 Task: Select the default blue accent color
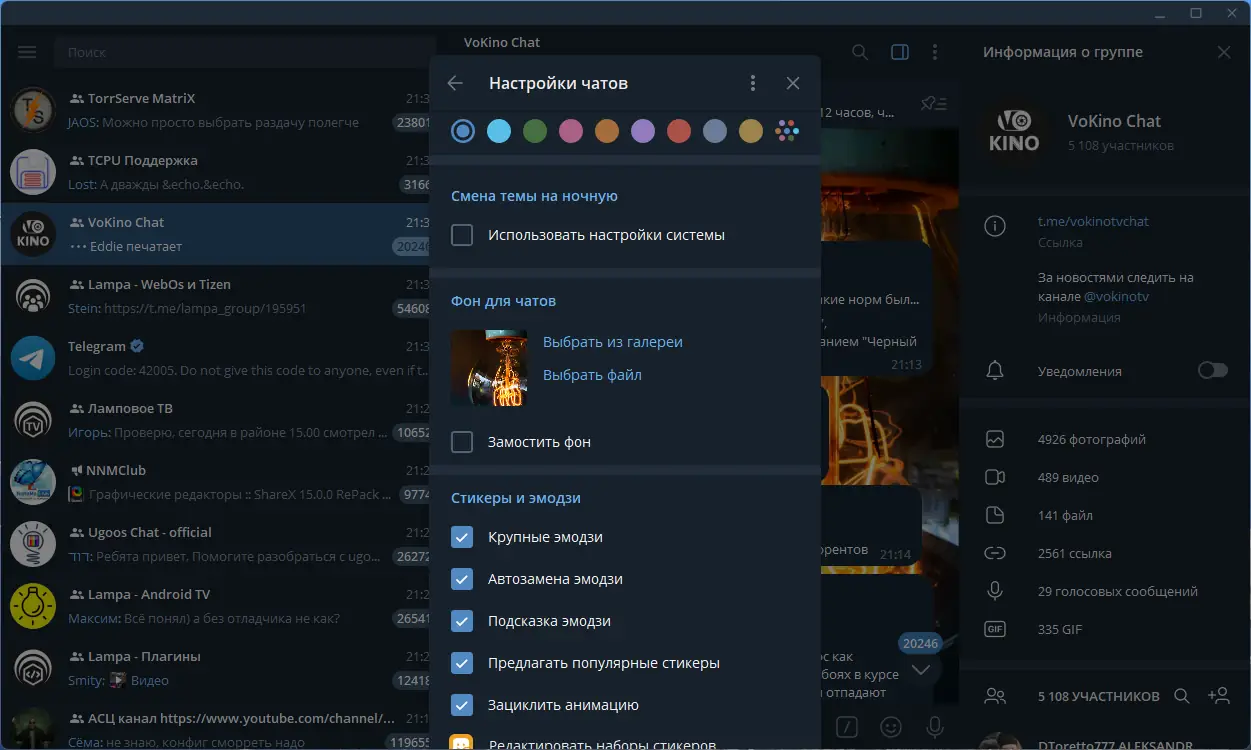(463, 131)
